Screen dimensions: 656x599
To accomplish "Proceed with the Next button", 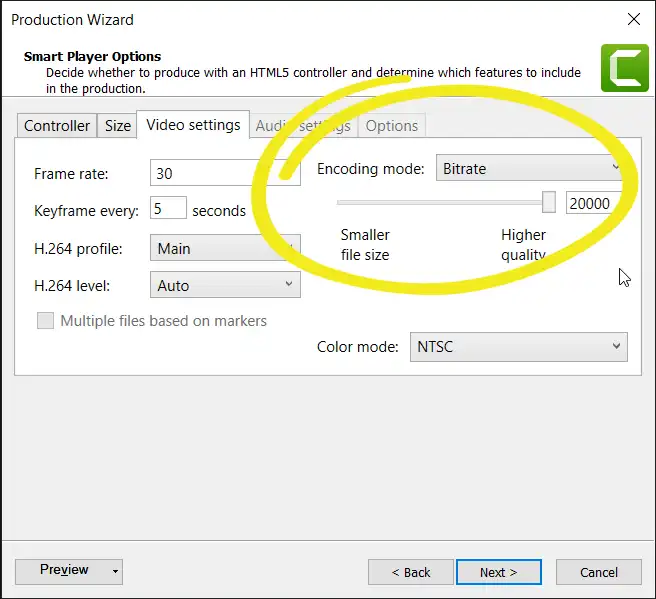I will [x=498, y=572].
